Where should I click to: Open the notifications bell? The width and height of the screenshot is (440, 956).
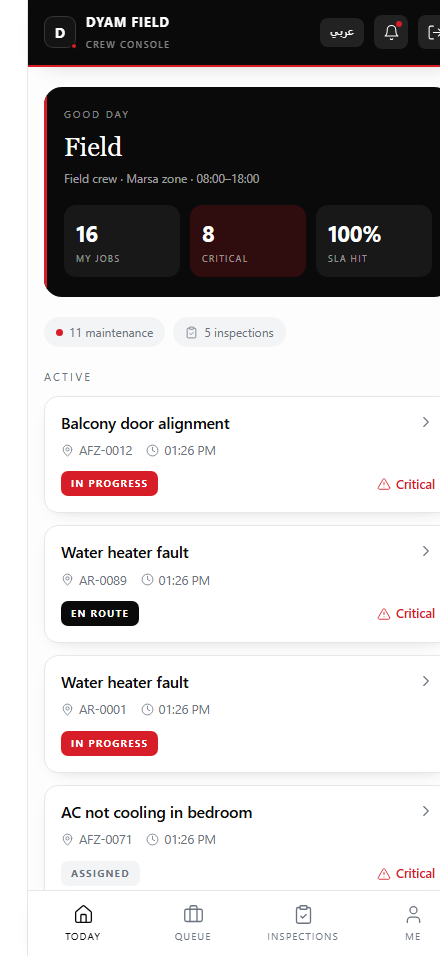391,32
